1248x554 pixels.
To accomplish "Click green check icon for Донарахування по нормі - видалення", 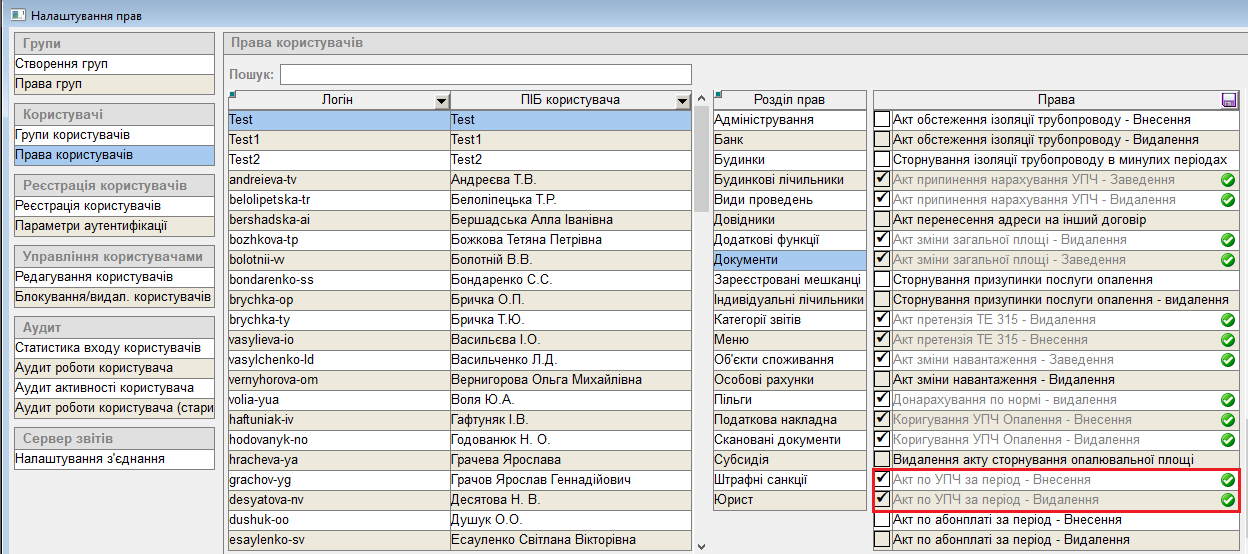I will click(x=1227, y=400).
